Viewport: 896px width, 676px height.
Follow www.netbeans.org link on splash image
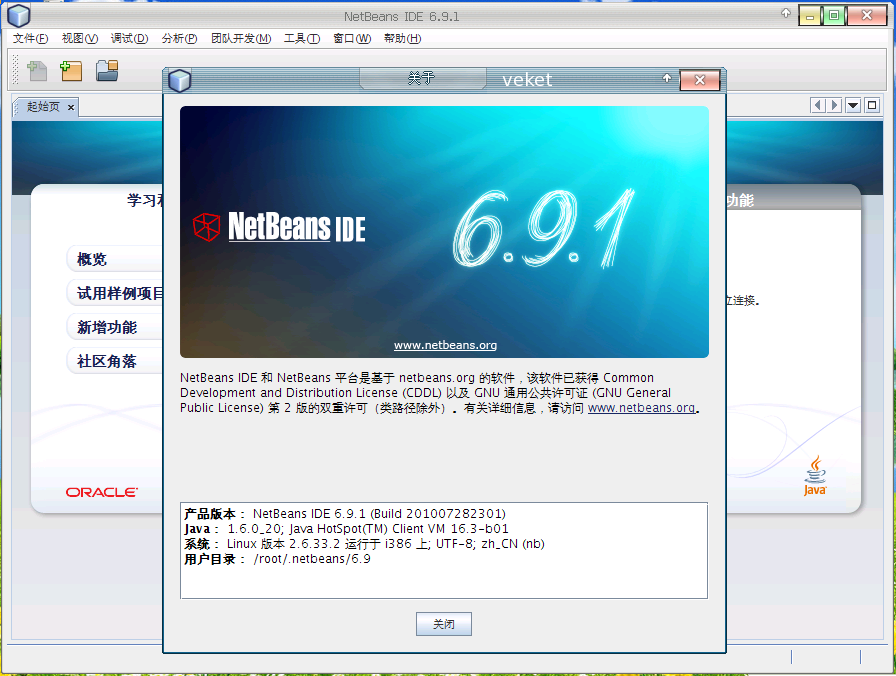point(445,345)
